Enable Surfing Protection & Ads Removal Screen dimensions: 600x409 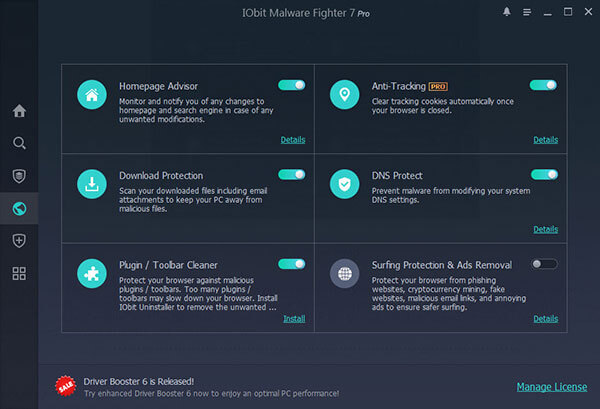544,264
